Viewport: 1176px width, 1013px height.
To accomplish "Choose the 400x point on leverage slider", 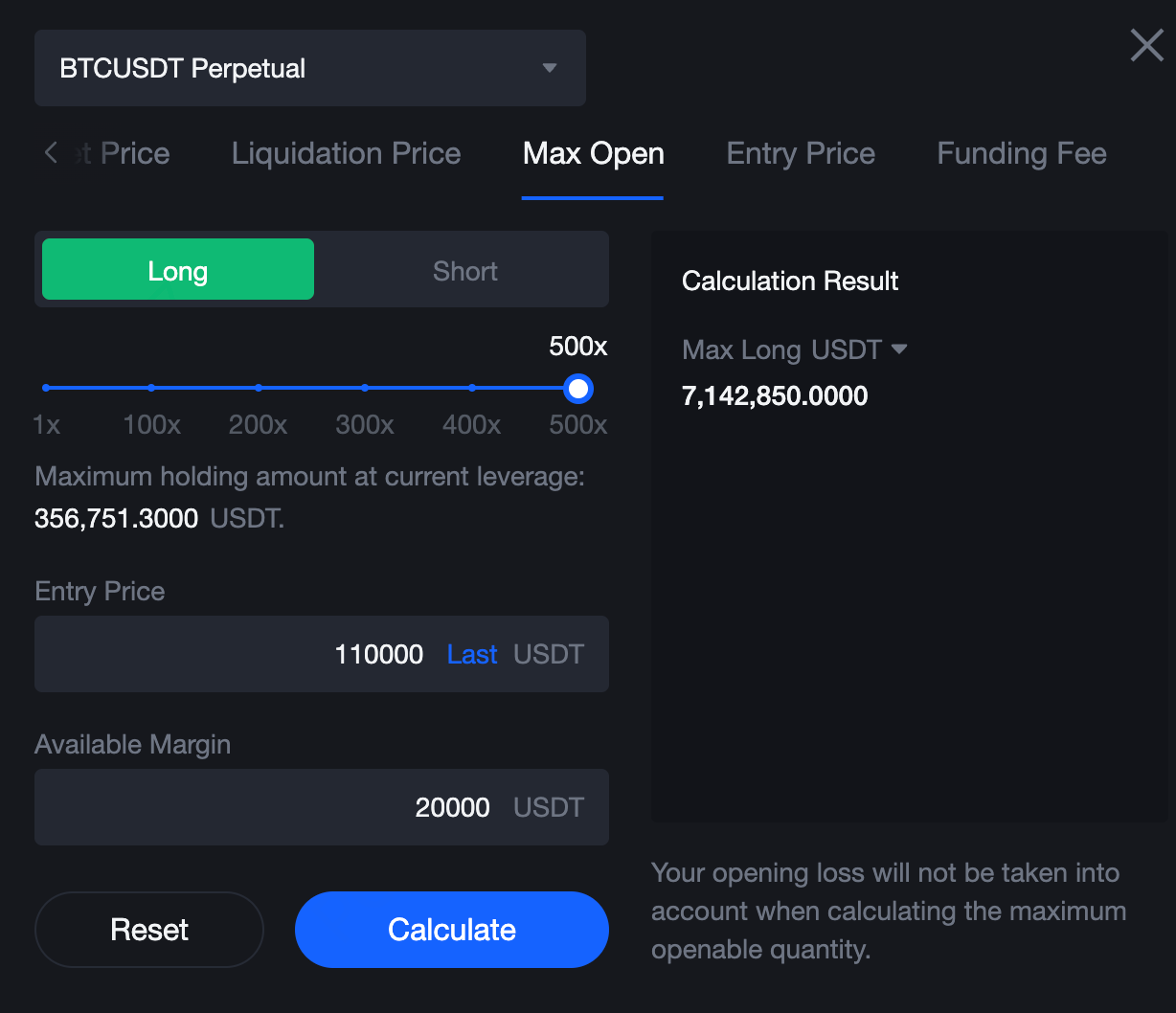I will coord(472,388).
